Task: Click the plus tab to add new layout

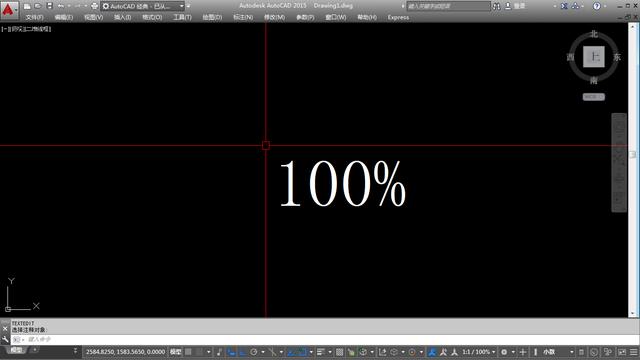Action: tap(35, 350)
